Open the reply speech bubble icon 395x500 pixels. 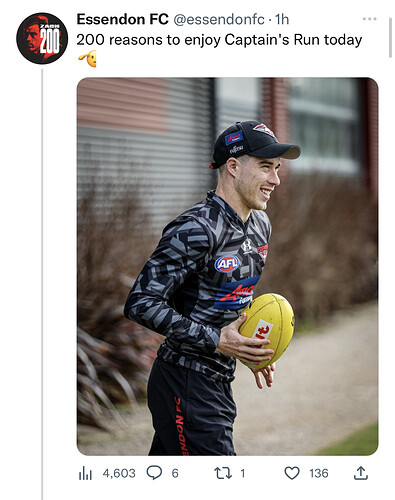point(154,473)
